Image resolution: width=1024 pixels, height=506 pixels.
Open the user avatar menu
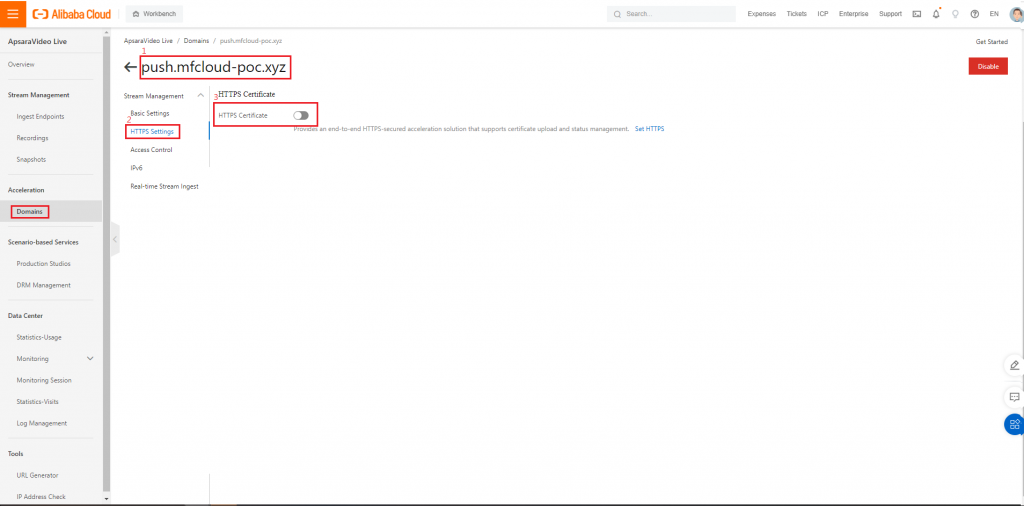click(1016, 14)
